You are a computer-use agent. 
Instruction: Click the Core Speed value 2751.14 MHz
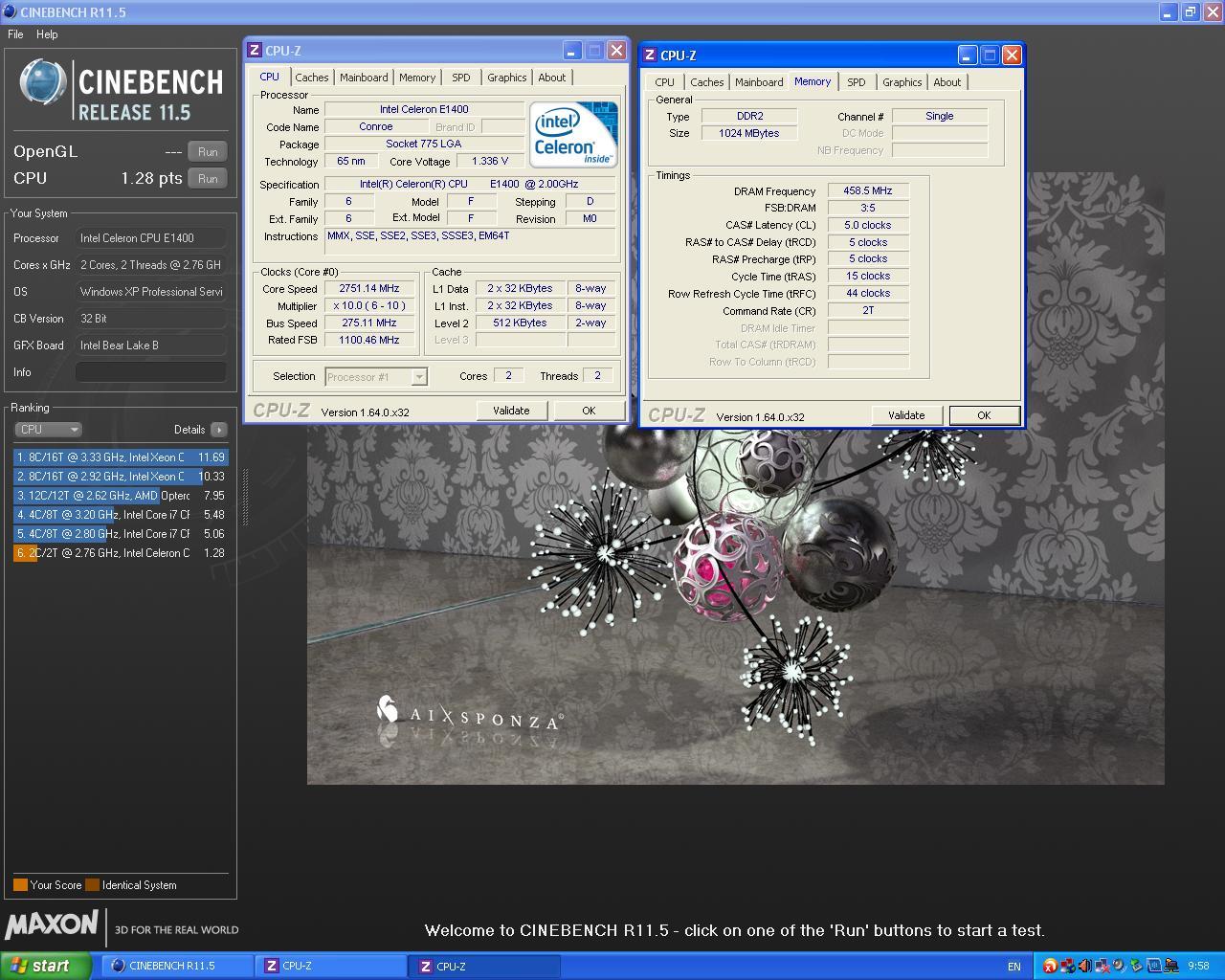point(369,288)
